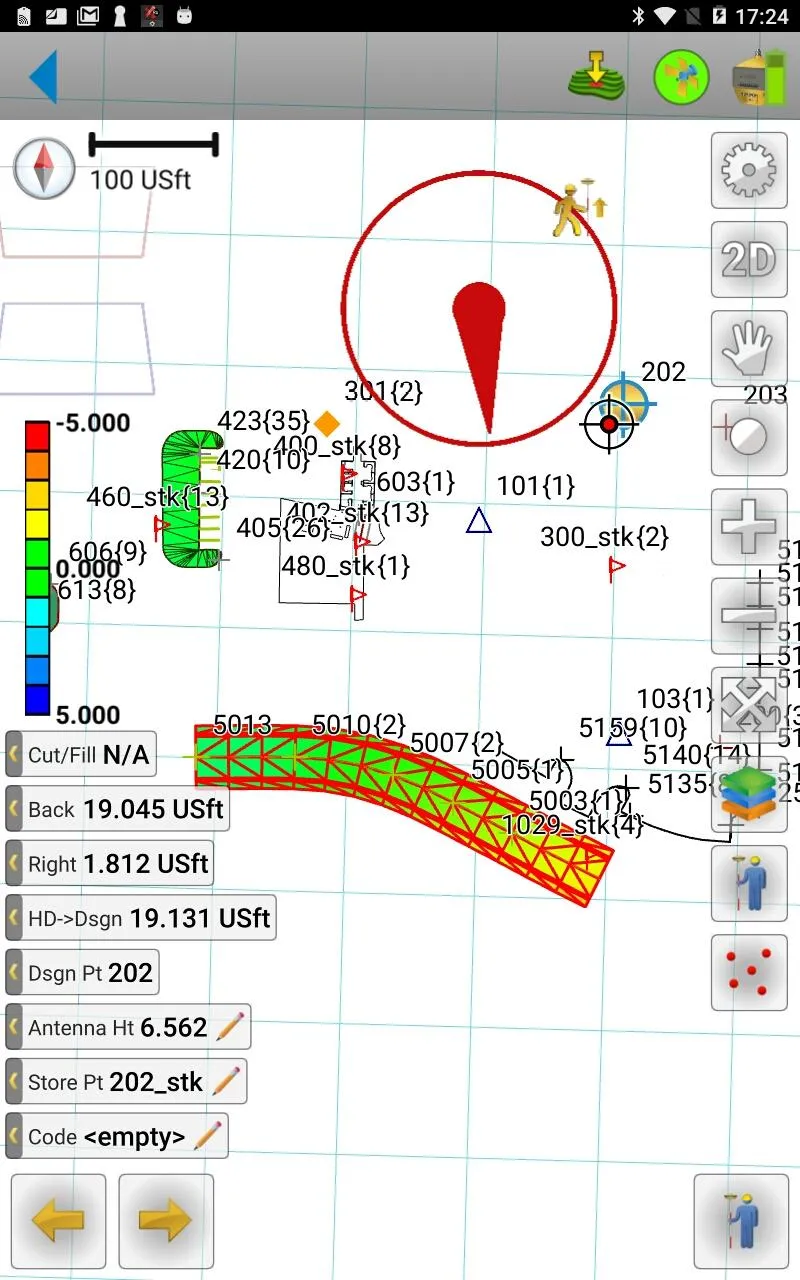Select point label 1029_stk{4}
800x1280 pixels.
pos(572,826)
